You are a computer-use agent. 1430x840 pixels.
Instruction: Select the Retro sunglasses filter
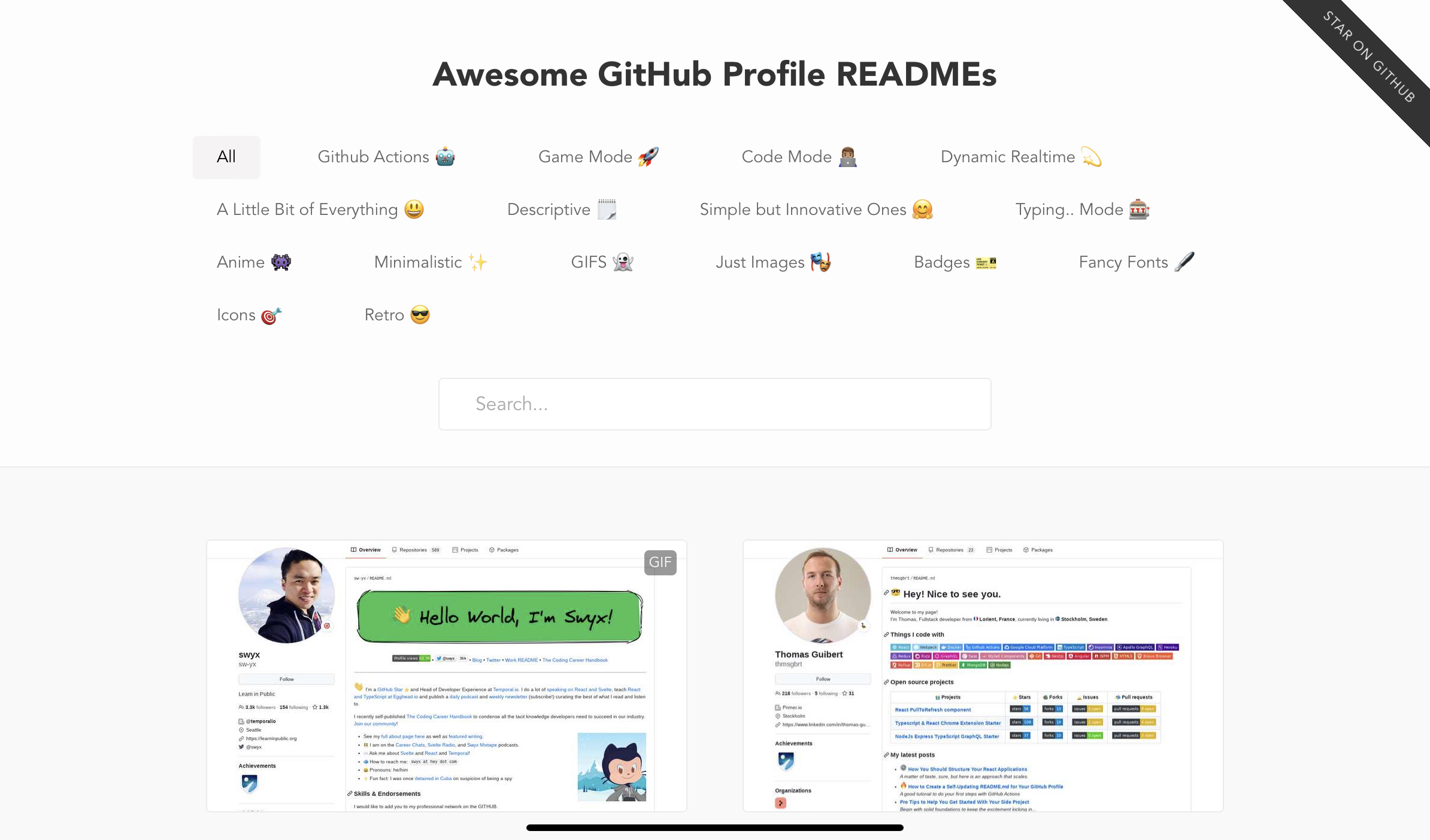pos(396,315)
